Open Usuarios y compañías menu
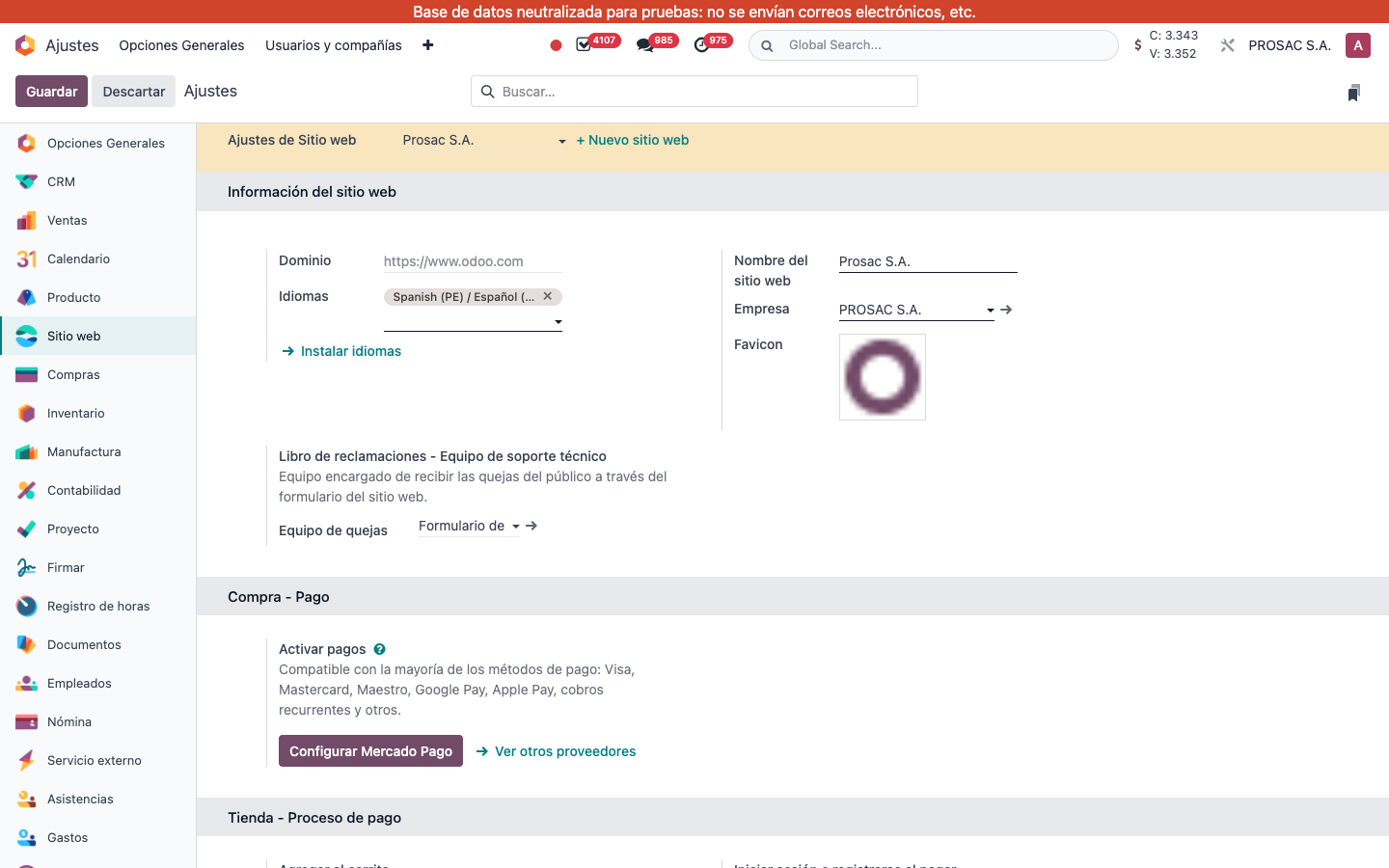This screenshot has width=1389, height=868. (x=334, y=45)
